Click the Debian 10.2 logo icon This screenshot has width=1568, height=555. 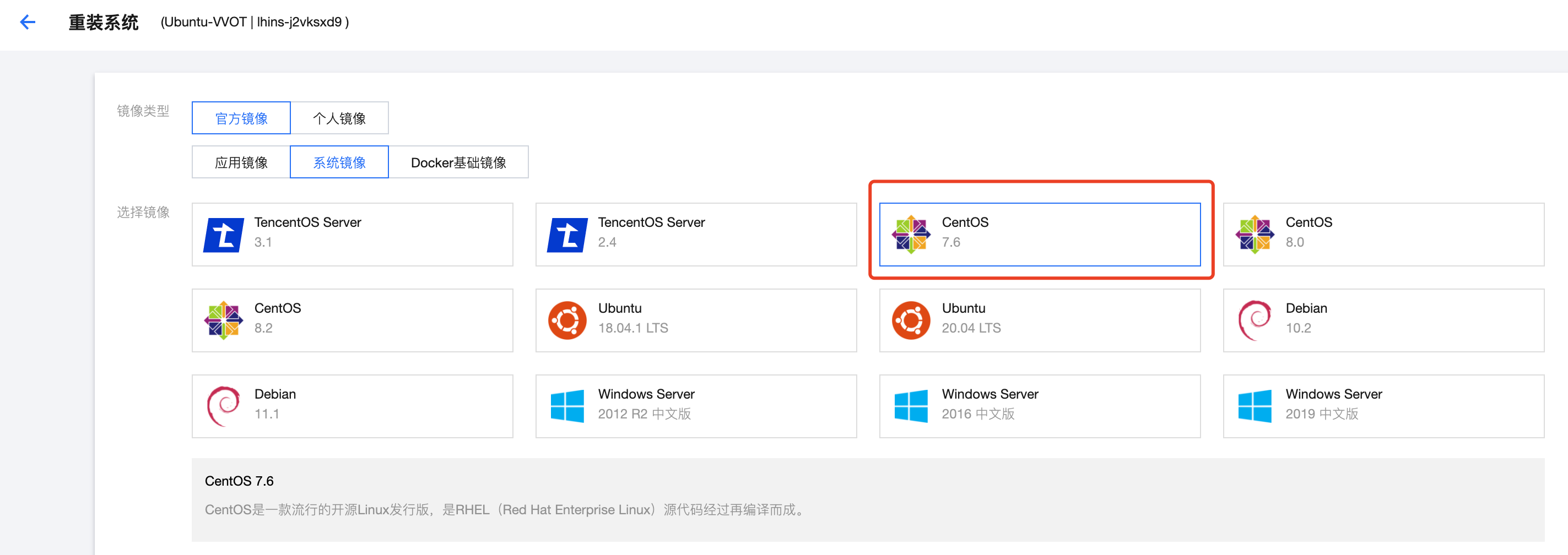click(x=1255, y=319)
